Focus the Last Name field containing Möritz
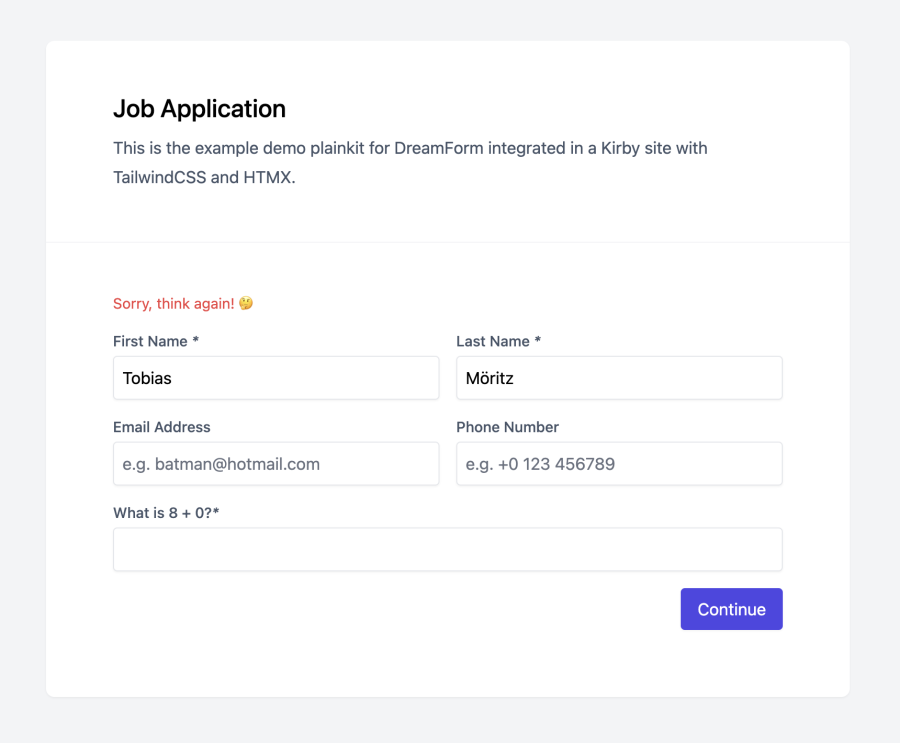The height and width of the screenshot is (743, 900). 619,378
